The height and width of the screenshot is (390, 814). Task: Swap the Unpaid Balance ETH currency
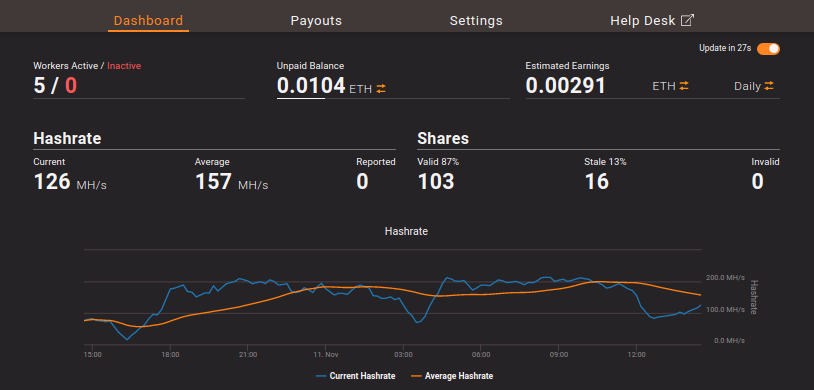tap(382, 89)
